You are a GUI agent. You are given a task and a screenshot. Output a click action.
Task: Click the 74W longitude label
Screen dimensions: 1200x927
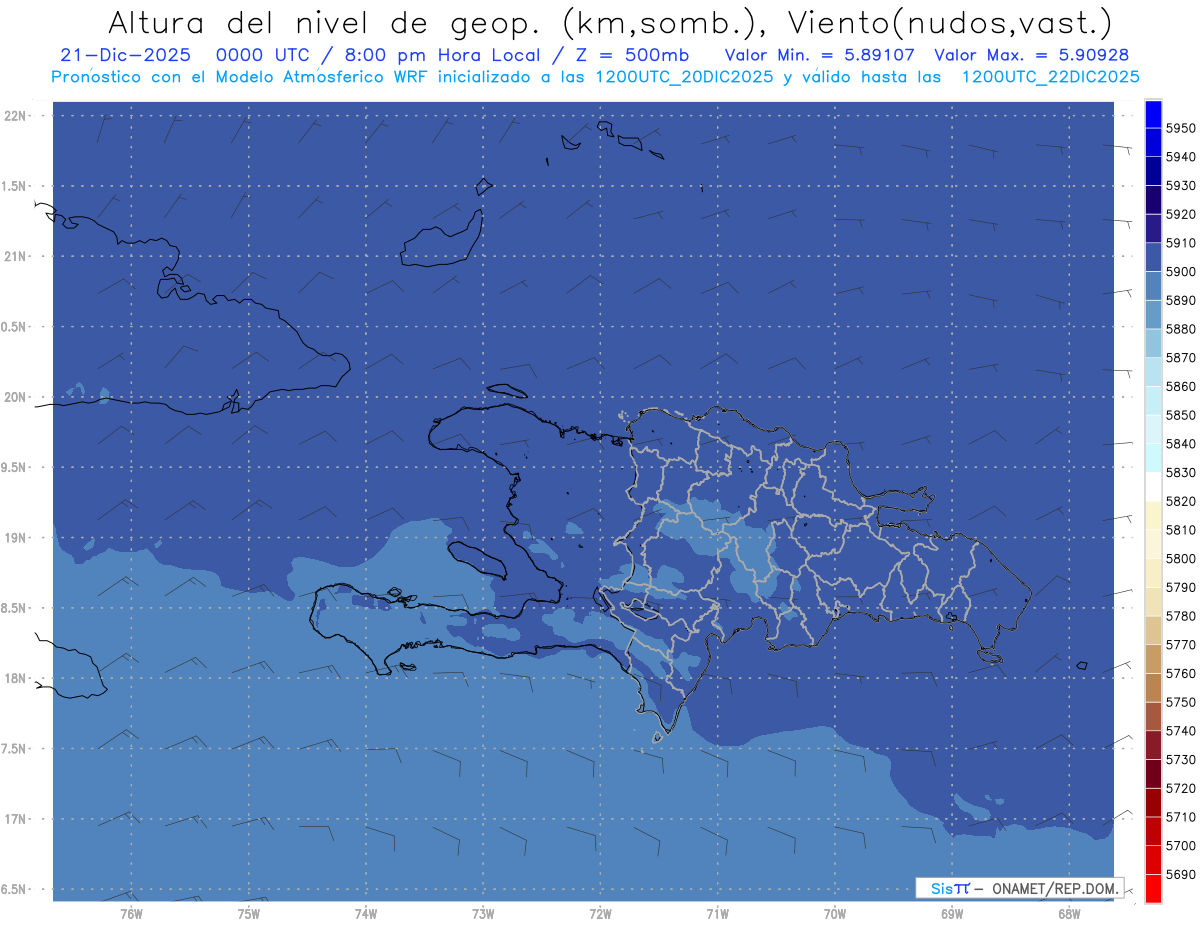(365, 914)
